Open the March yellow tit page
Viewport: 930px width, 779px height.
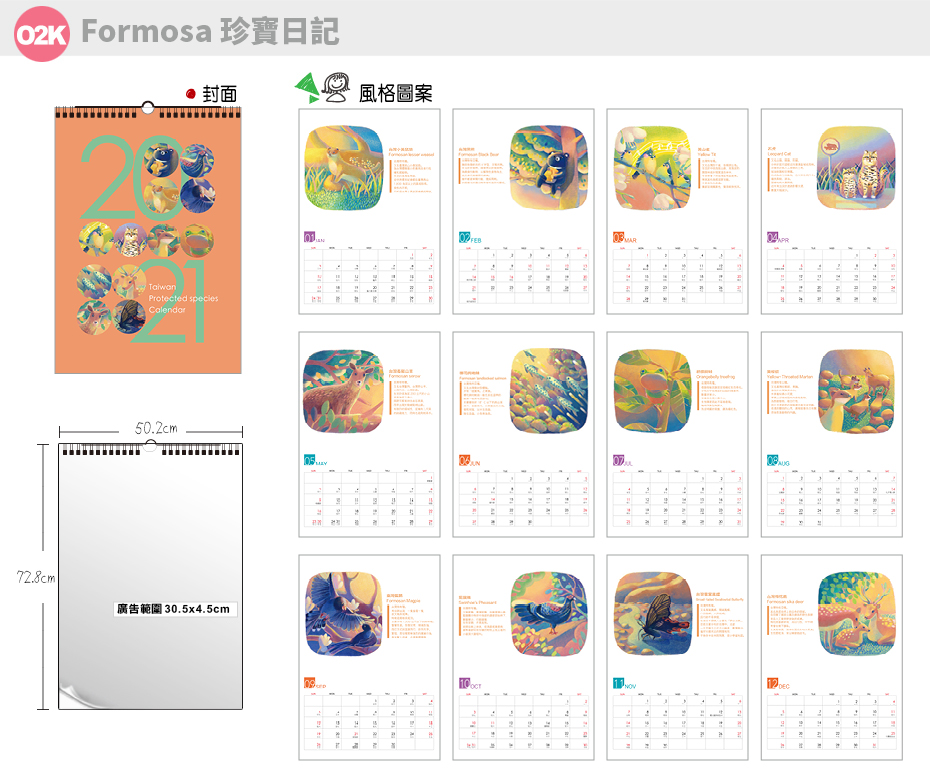[x=677, y=211]
